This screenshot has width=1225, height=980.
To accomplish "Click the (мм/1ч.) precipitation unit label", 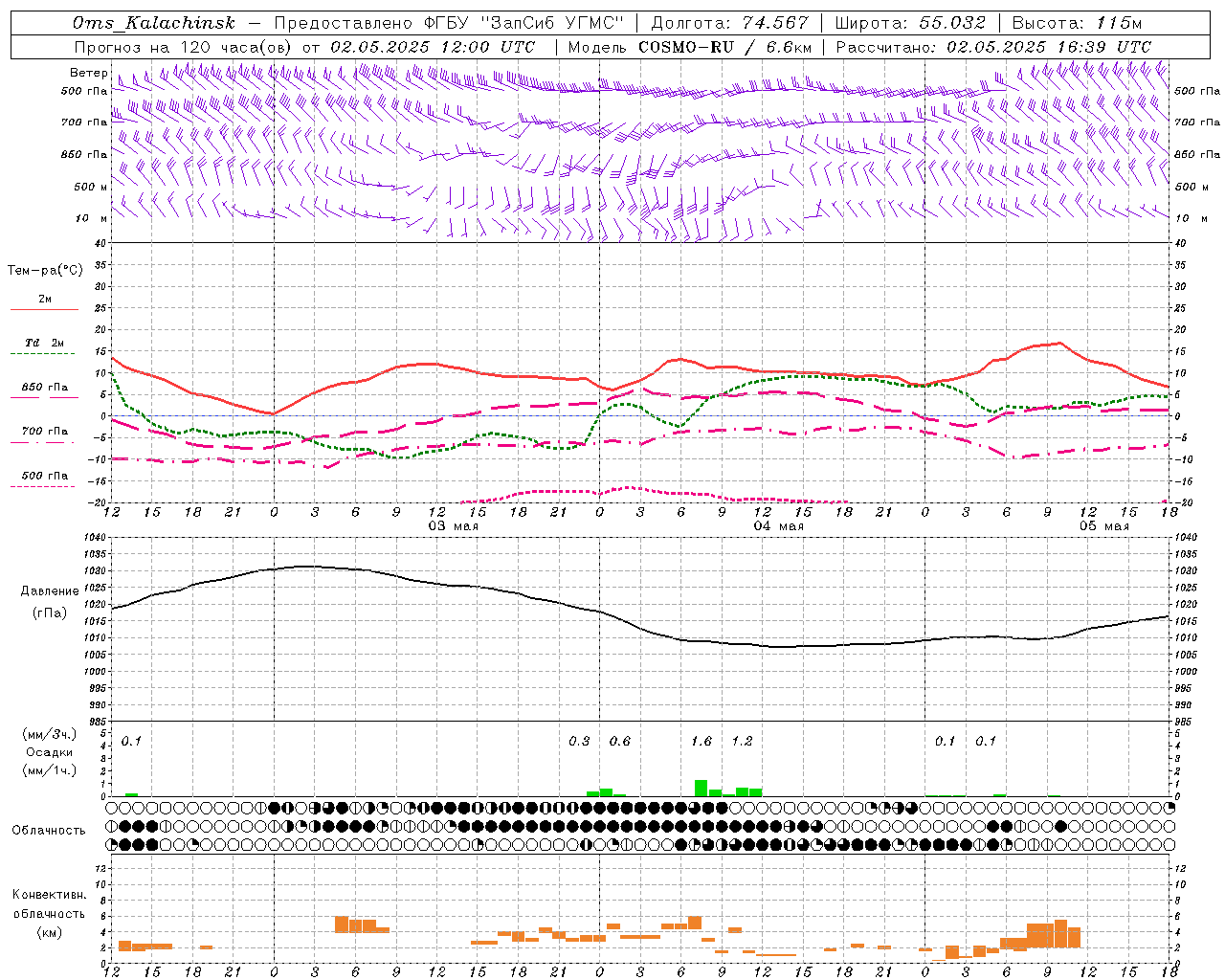I will tap(50, 770).
